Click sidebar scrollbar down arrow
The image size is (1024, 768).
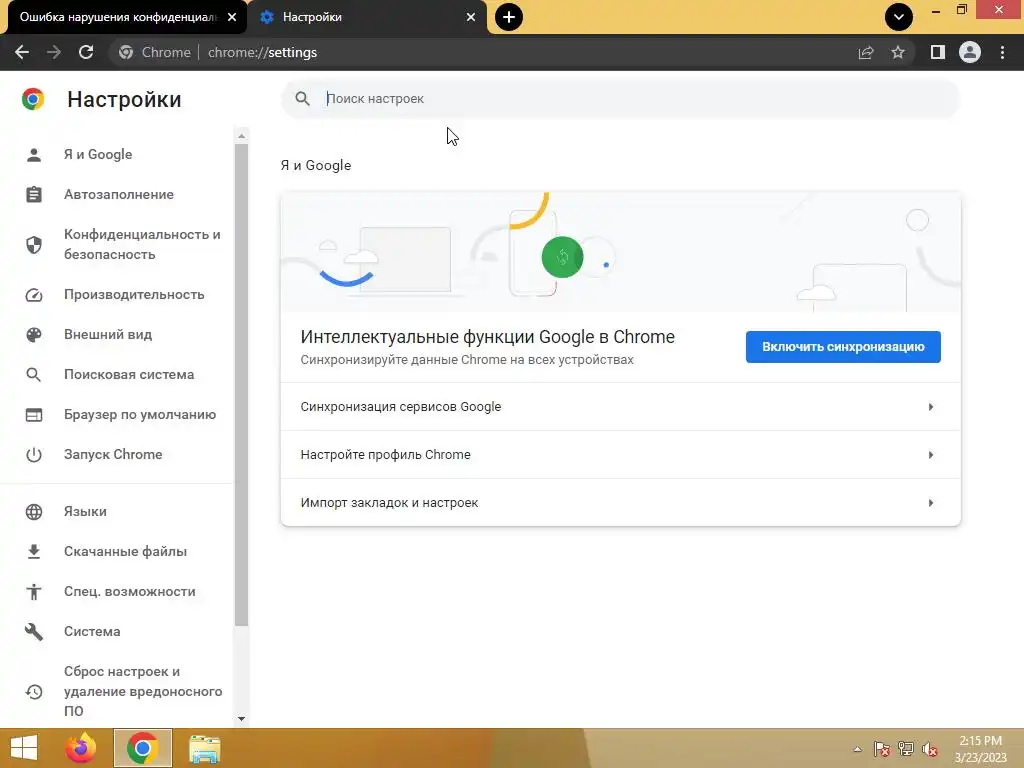click(242, 719)
